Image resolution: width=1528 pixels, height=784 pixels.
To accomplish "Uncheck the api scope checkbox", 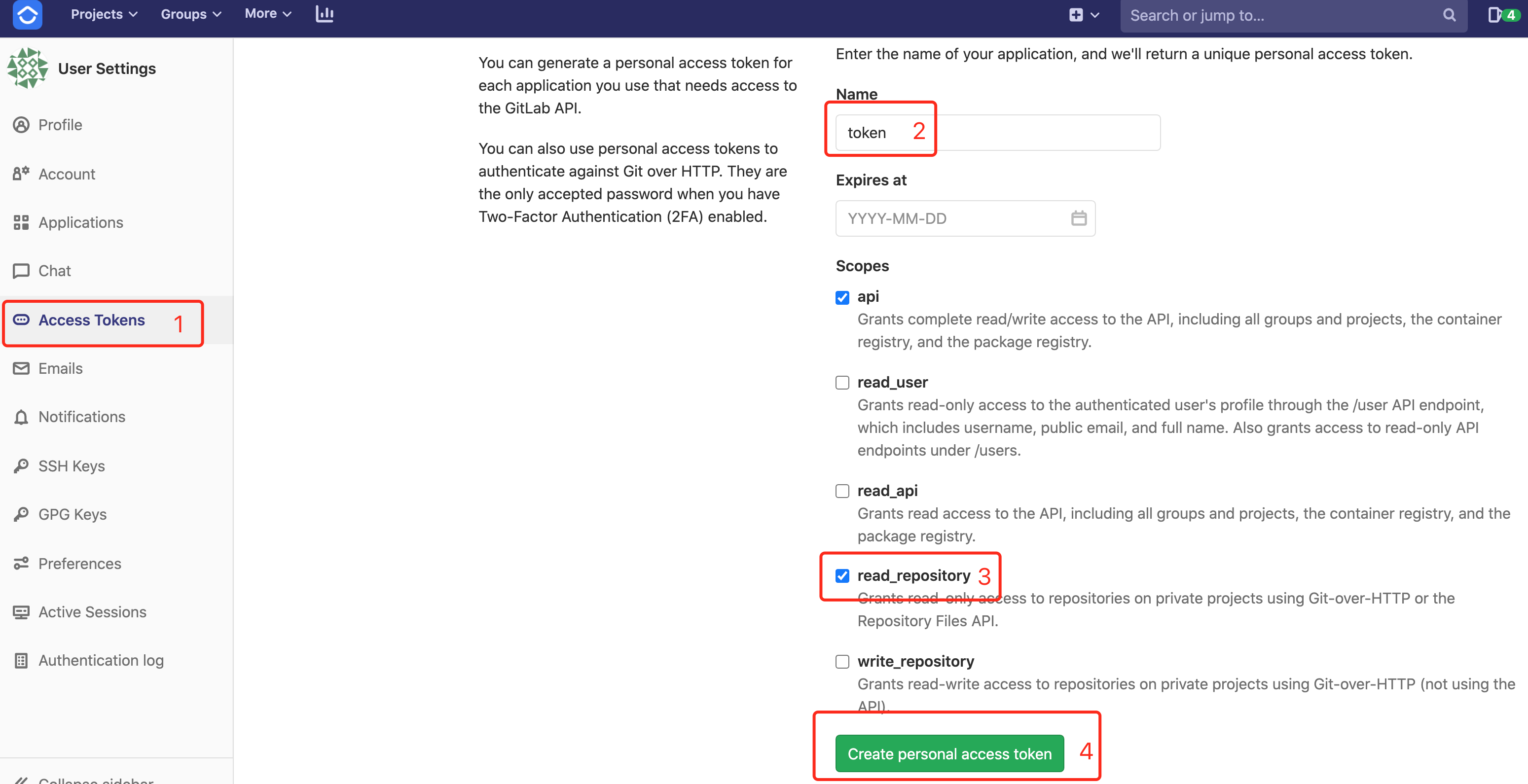I will coord(842,297).
